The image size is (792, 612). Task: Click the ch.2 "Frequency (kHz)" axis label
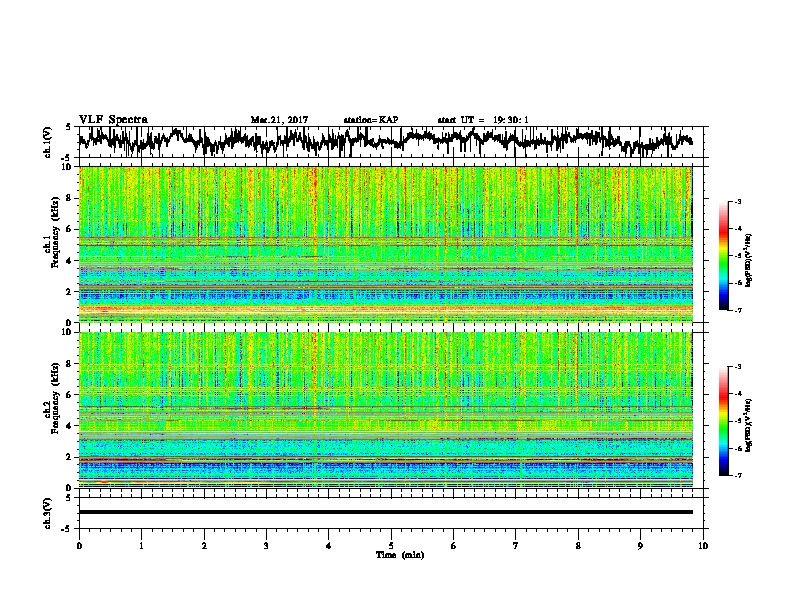pyautogui.click(x=55, y=398)
